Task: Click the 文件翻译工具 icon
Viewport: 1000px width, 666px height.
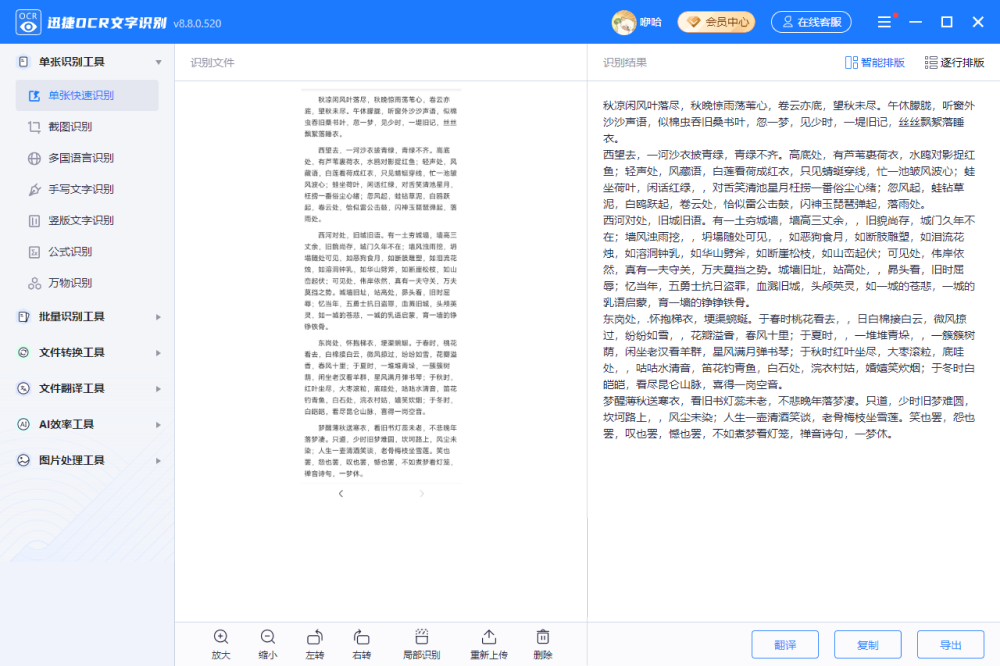Action: pyautogui.click(x=24, y=388)
